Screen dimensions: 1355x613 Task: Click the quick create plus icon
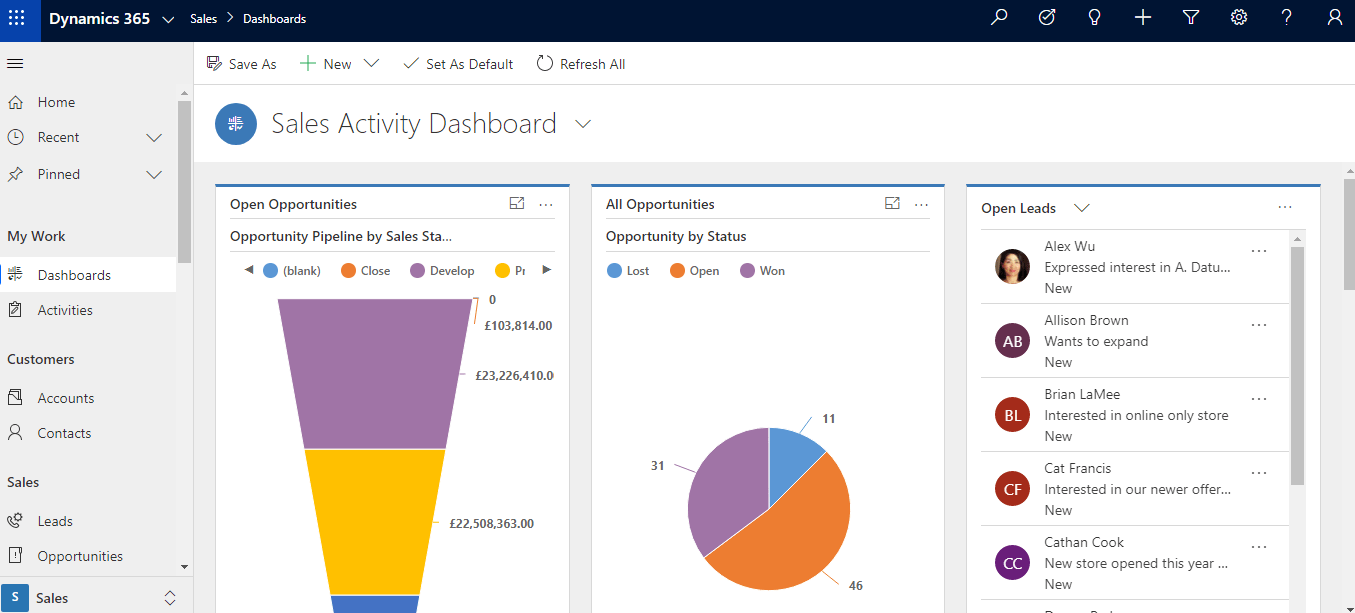pos(1143,18)
